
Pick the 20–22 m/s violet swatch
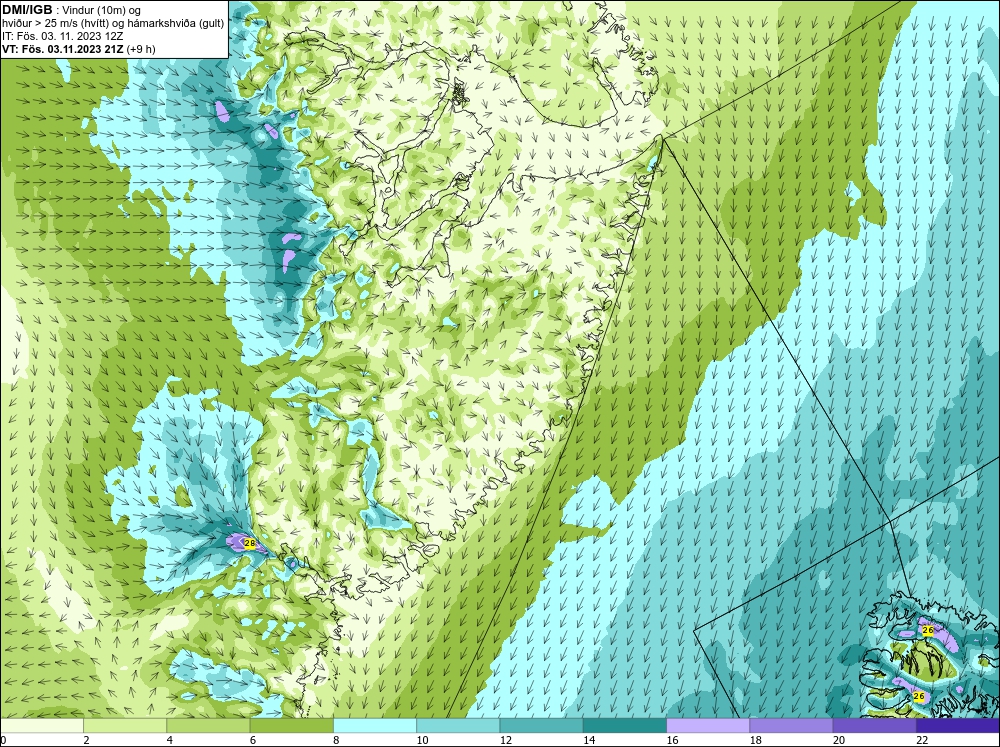pos(874,725)
